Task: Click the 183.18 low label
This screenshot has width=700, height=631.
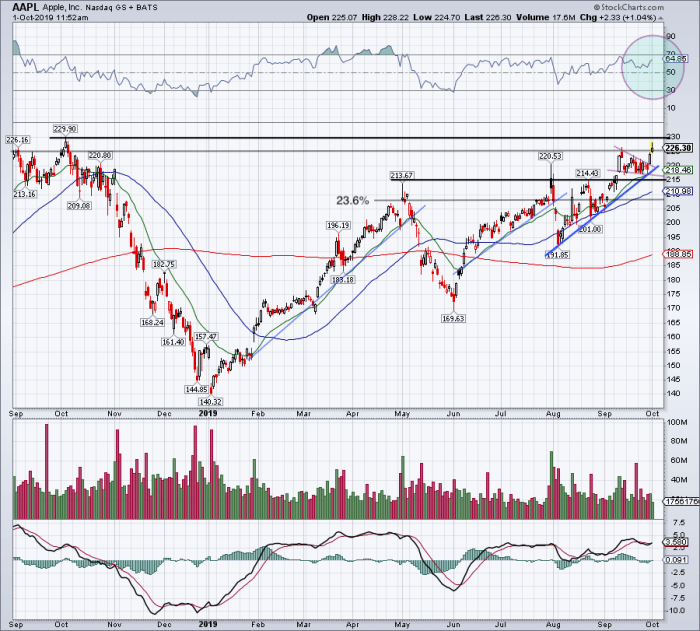Action: pos(342,280)
